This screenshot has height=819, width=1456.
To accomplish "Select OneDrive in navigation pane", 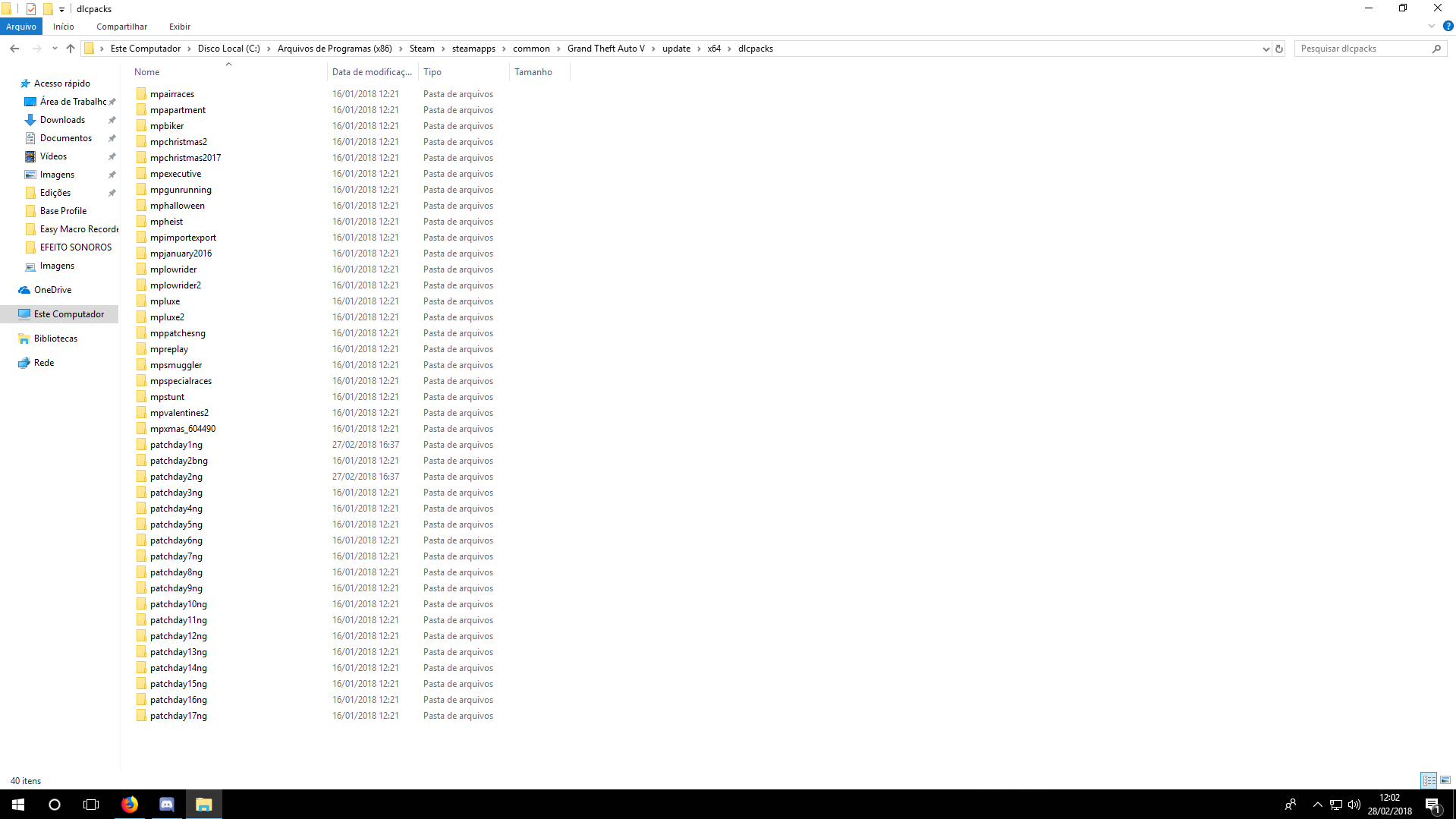I will click(x=52, y=290).
